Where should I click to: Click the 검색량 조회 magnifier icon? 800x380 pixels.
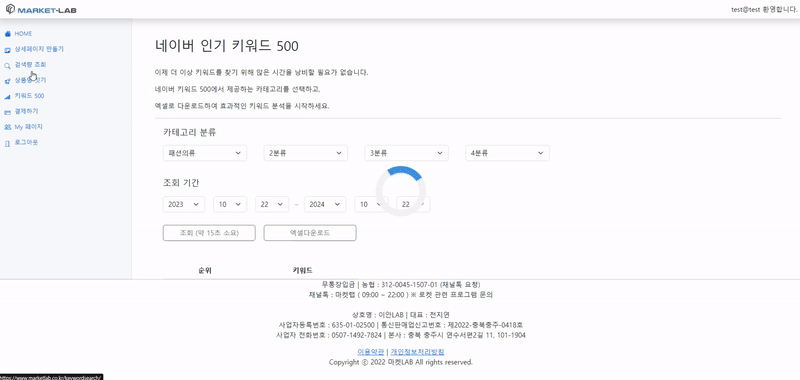coord(7,65)
